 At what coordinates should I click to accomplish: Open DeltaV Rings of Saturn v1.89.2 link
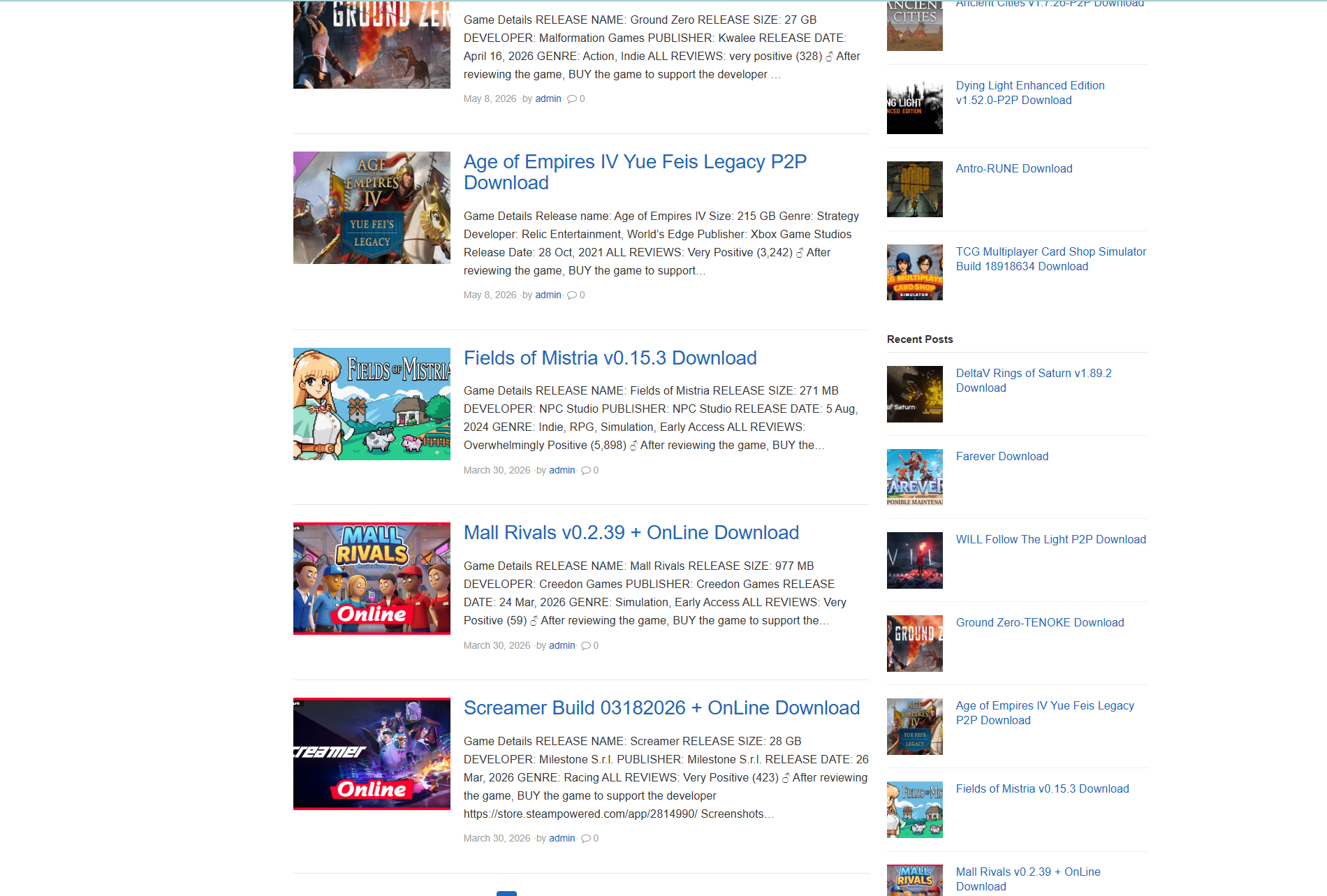click(1034, 381)
